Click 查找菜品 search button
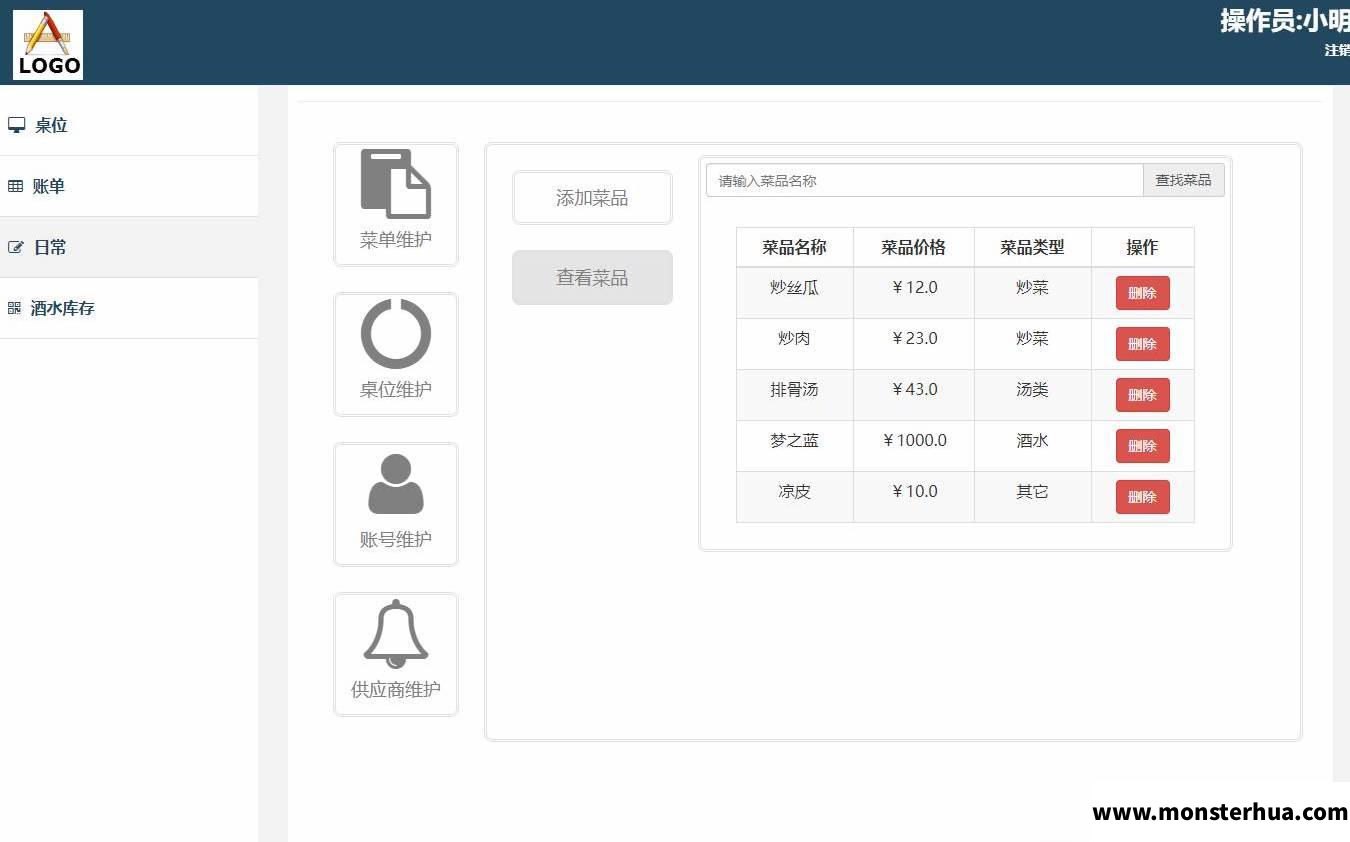Image resolution: width=1350 pixels, height=842 pixels. tap(1183, 180)
